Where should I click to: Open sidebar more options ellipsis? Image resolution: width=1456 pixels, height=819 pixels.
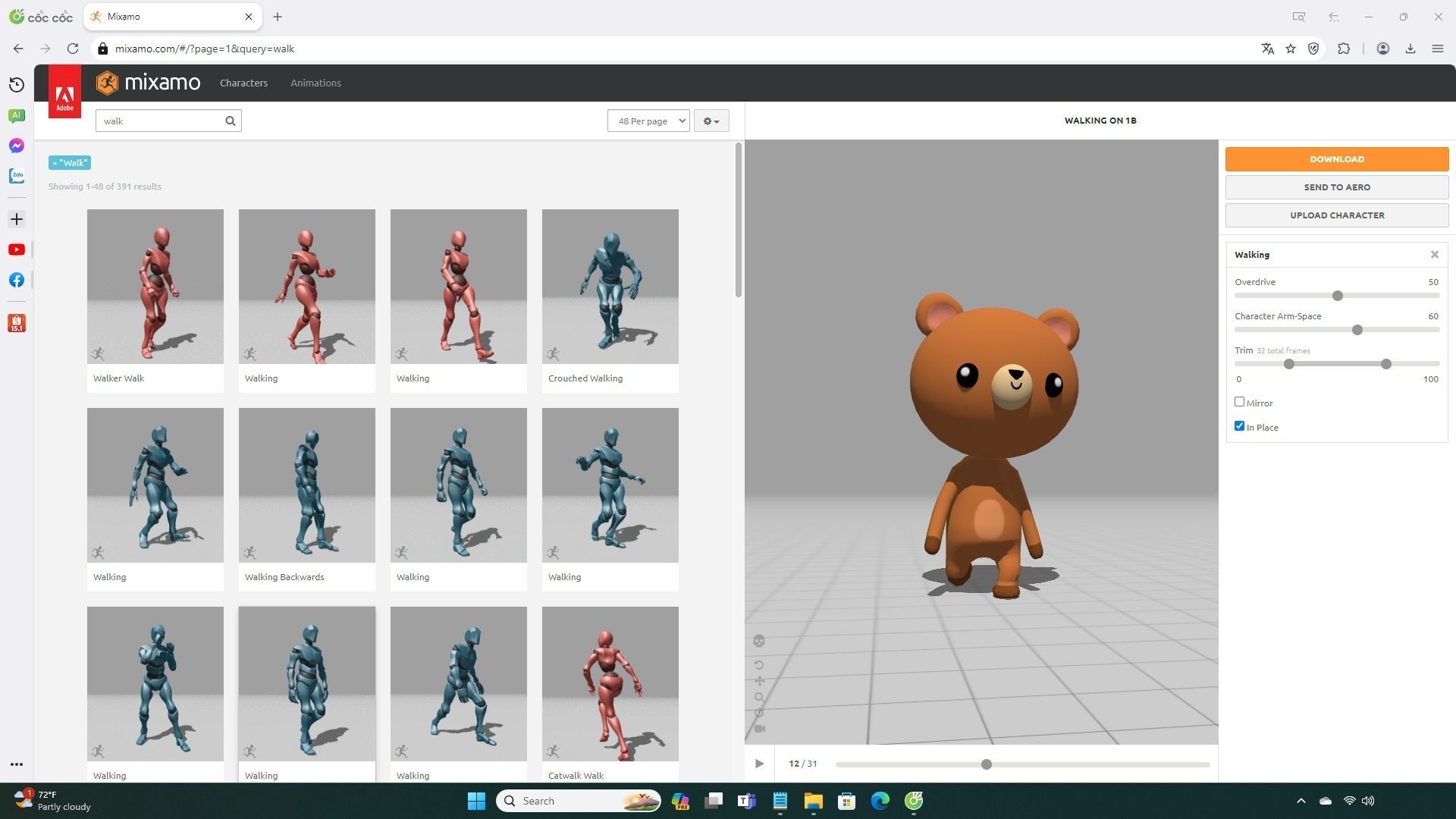[17, 764]
